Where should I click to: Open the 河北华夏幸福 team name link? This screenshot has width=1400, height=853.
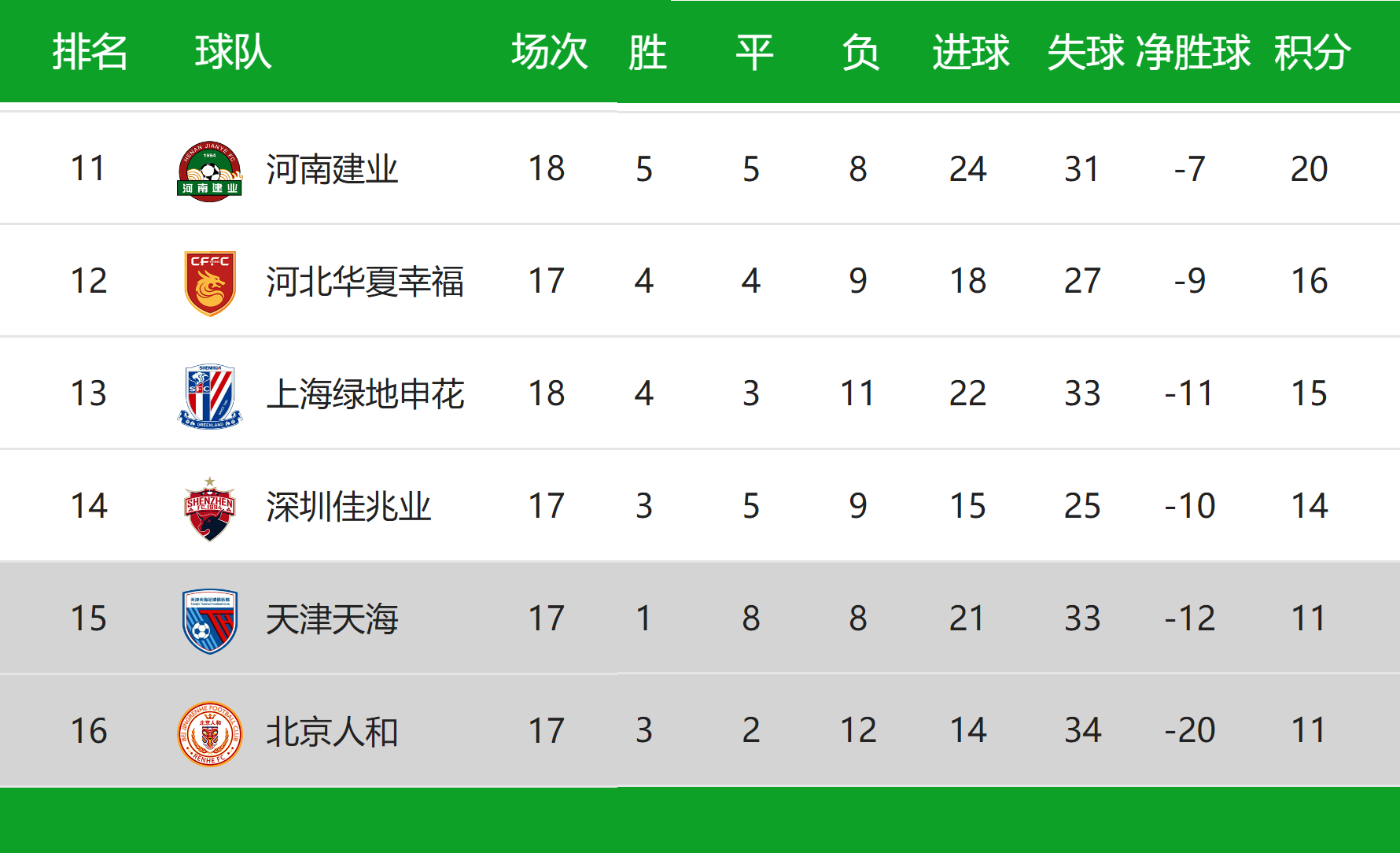(365, 282)
